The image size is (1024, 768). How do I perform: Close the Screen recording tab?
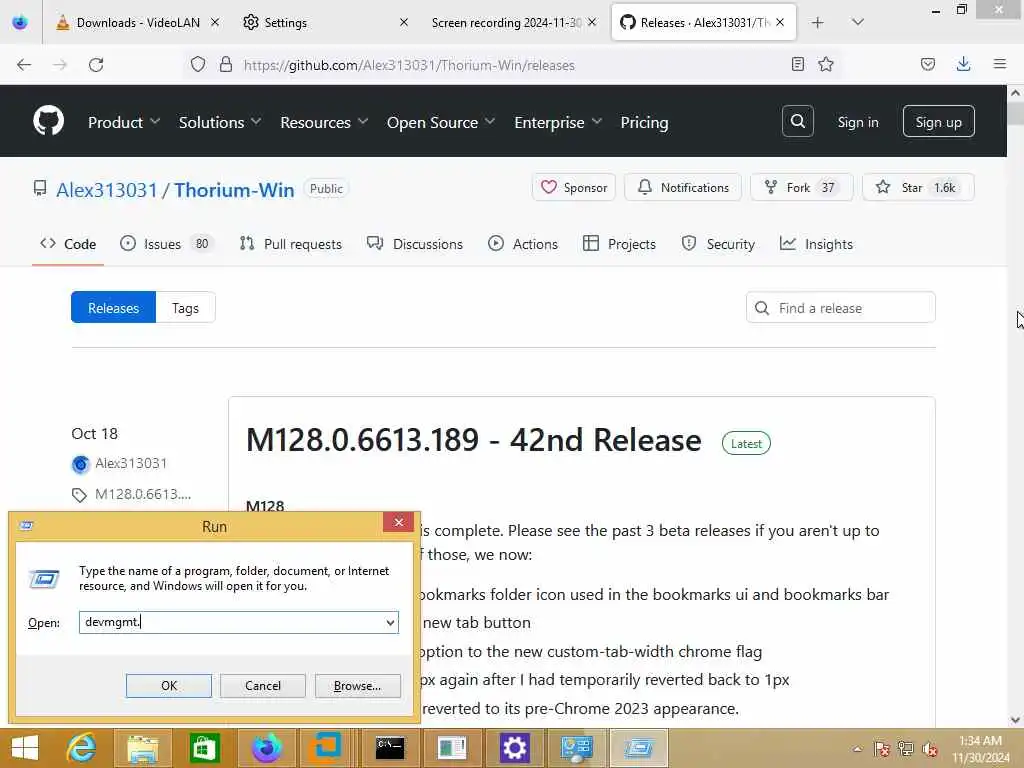coord(592,22)
